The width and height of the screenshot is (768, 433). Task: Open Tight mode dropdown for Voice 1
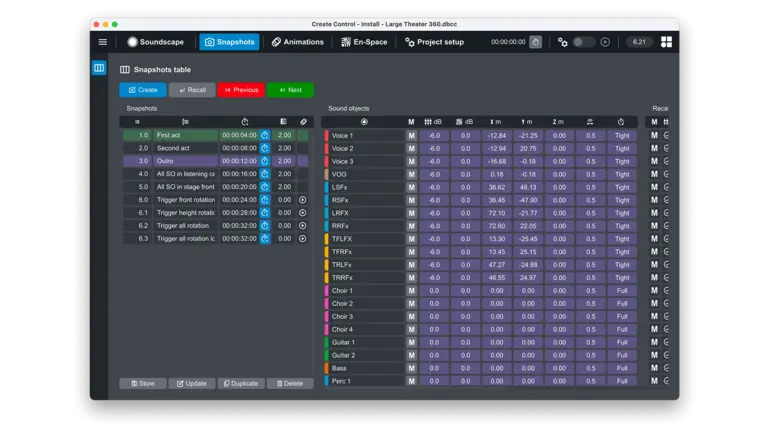pyautogui.click(x=622, y=136)
